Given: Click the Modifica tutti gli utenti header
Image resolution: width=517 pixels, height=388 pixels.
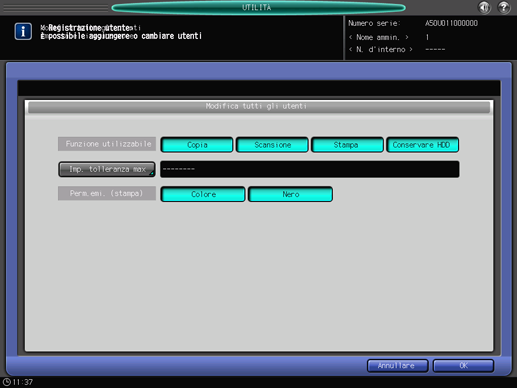Looking at the screenshot, I should coord(259,107).
